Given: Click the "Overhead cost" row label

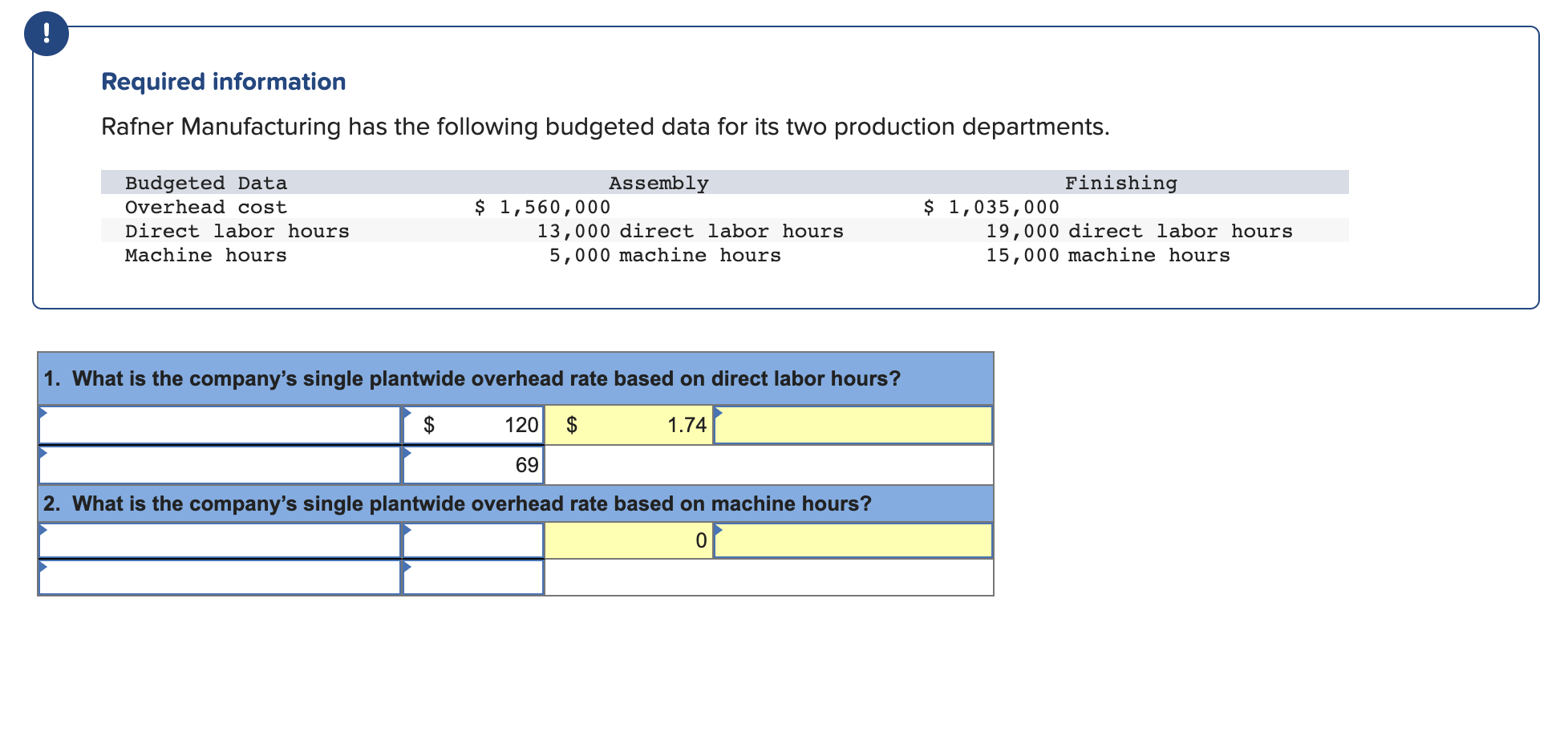Looking at the screenshot, I should point(206,207).
